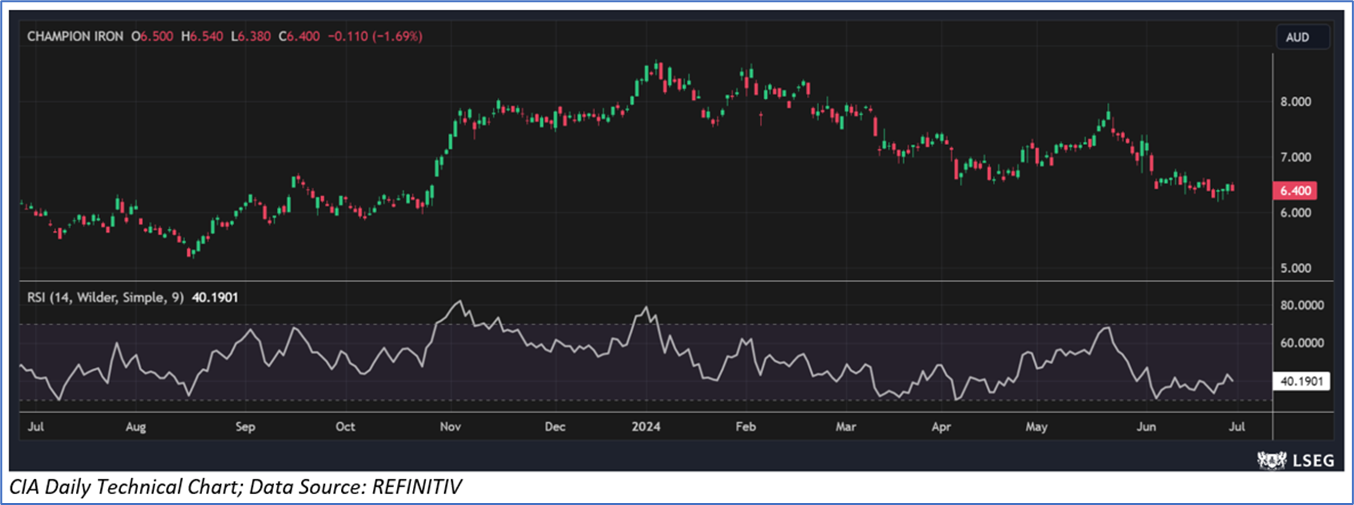
Task: Click the Jun label on time axis
Action: point(1147,427)
